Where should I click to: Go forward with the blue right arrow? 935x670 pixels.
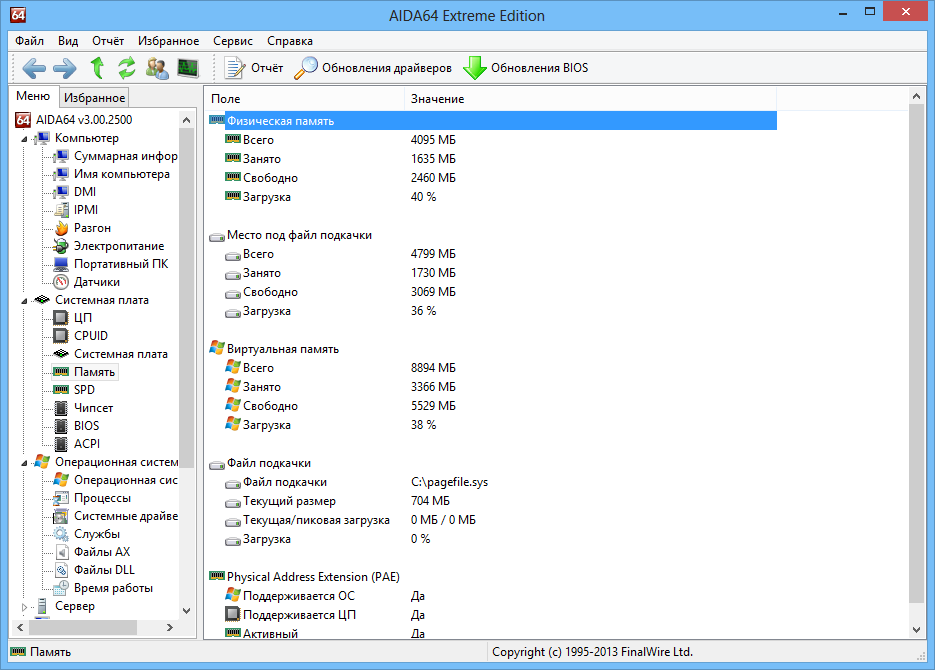click(64, 68)
